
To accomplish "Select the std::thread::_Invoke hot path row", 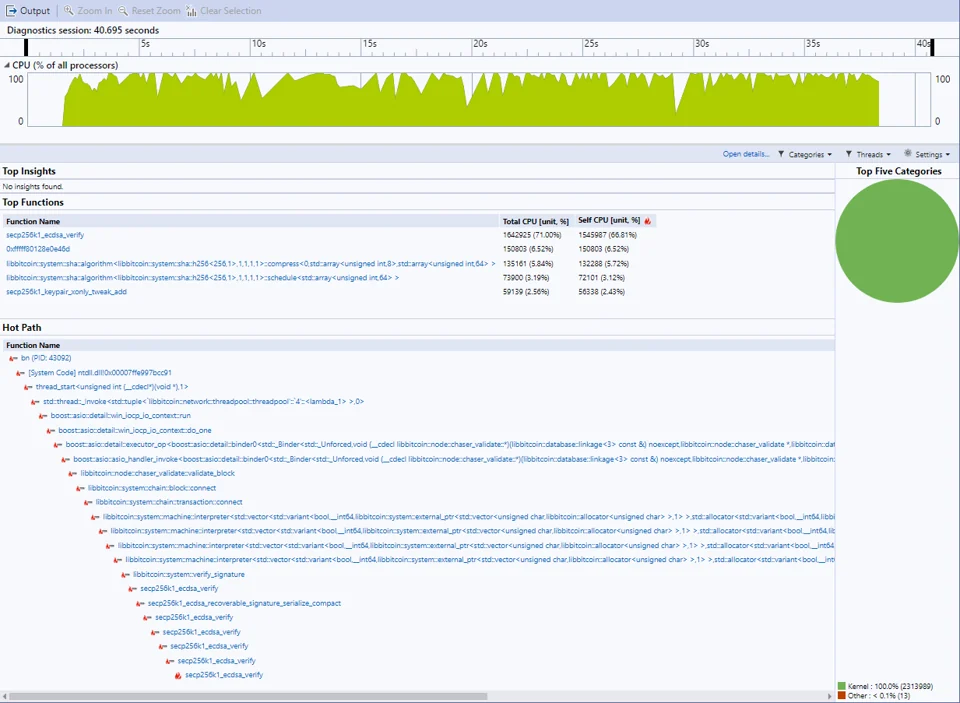I will (x=203, y=402).
